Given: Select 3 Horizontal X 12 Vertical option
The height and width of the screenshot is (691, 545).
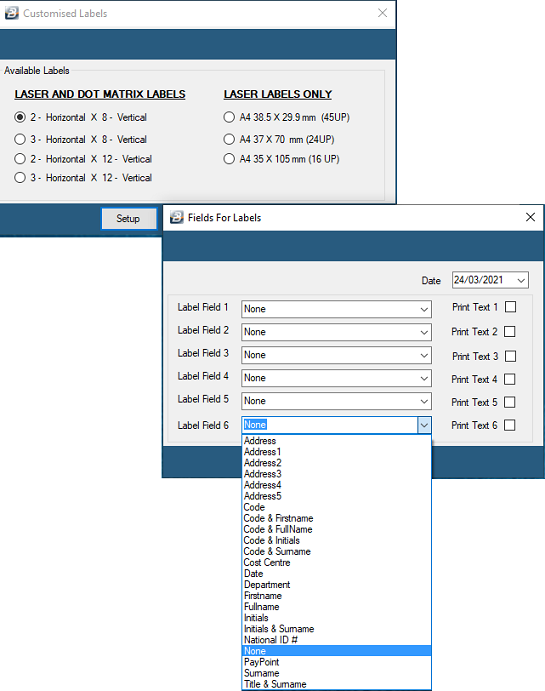Looking at the screenshot, I should coord(20,178).
